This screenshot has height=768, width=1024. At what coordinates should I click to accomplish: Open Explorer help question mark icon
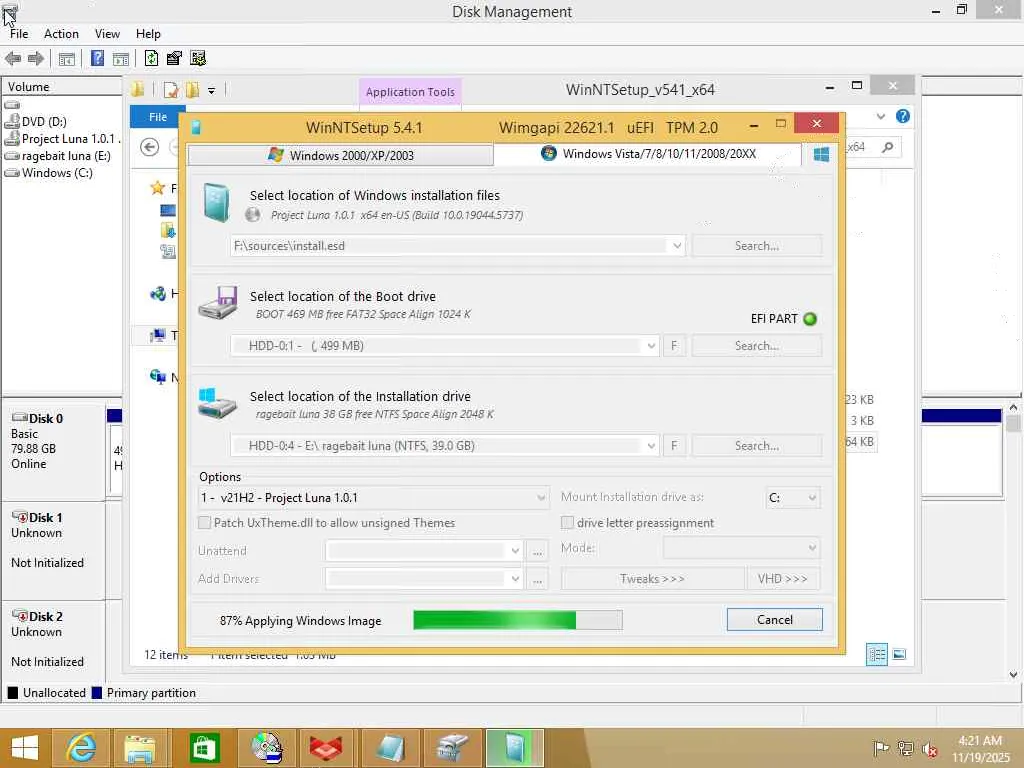(x=903, y=116)
